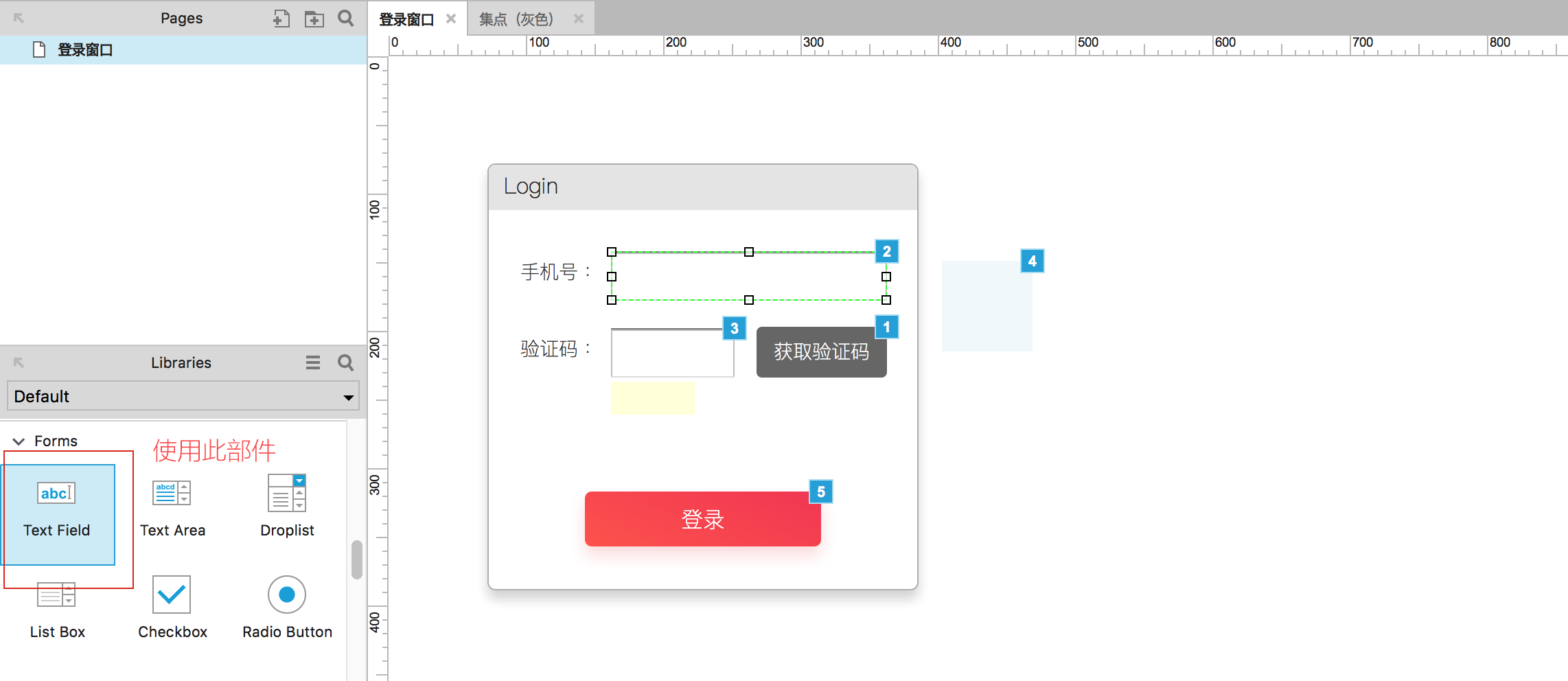The width and height of the screenshot is (1568, 681).
Task: Open the Libraries options menu icon
Action: click(313, 362)
